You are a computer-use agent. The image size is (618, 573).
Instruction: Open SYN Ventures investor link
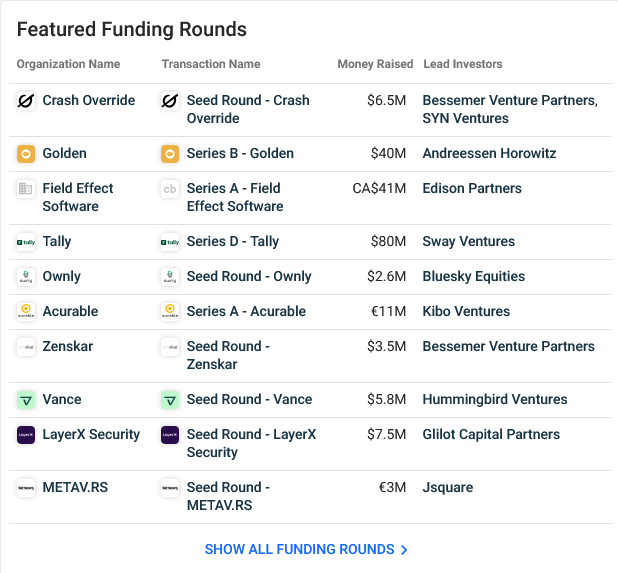[x=465, y=118]
